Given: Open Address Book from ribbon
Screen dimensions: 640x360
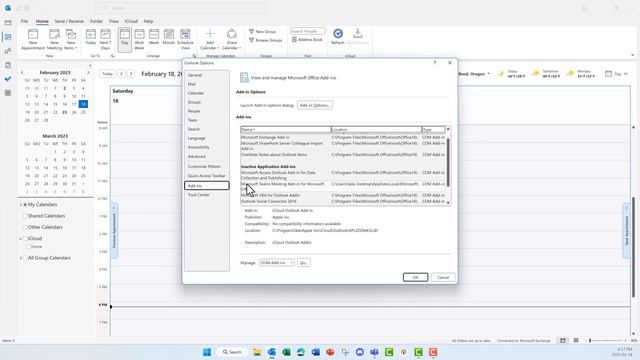Looking at the screenshot, I should 307,40.
